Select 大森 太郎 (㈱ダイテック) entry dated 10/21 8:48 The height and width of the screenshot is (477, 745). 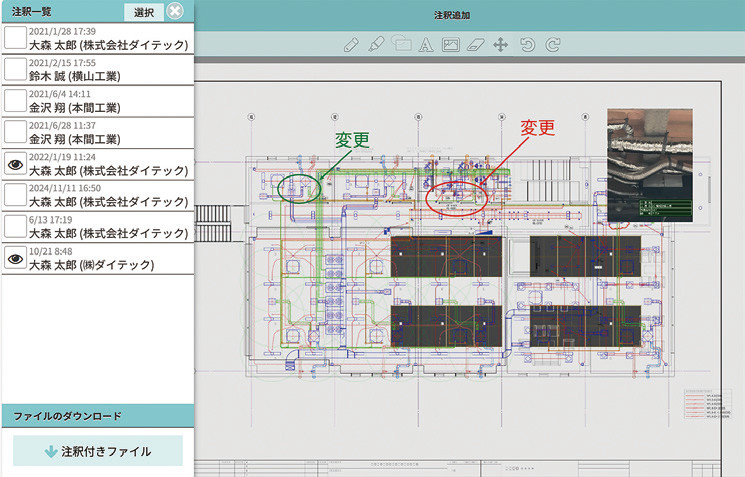click(x=98, y=259)
